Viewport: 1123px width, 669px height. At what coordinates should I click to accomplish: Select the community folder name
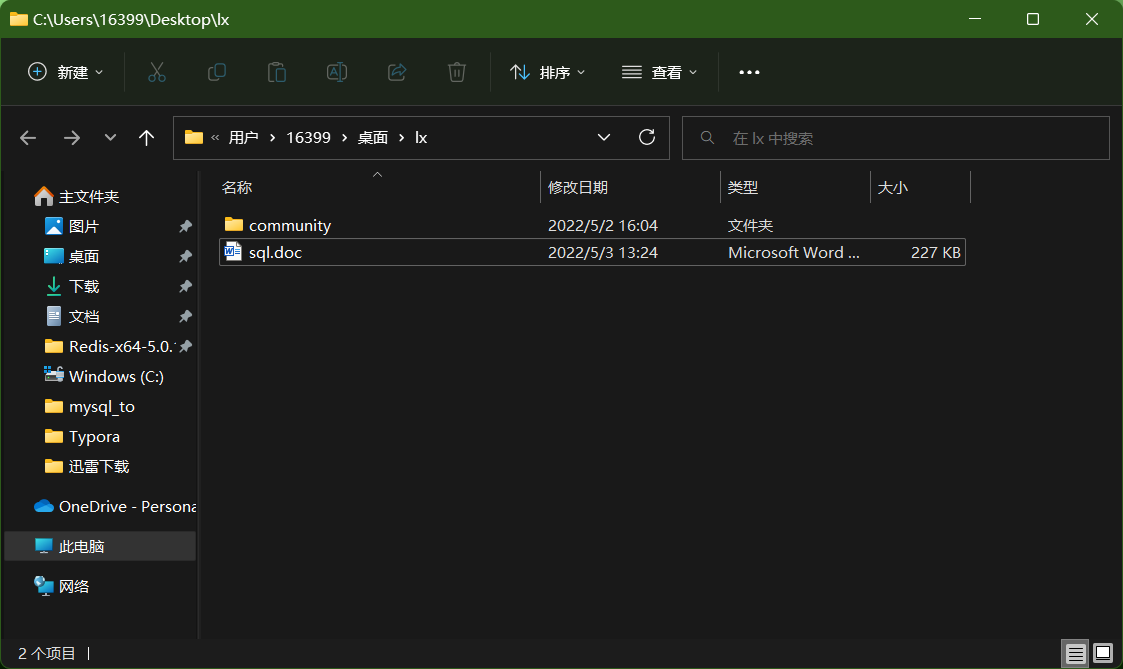click(290, 225)
